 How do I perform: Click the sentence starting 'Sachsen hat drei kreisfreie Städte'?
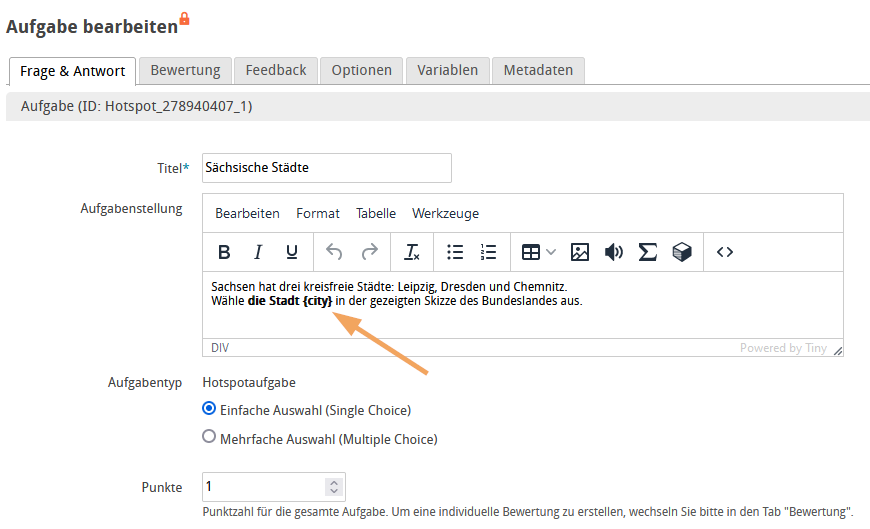coord(389,287)
